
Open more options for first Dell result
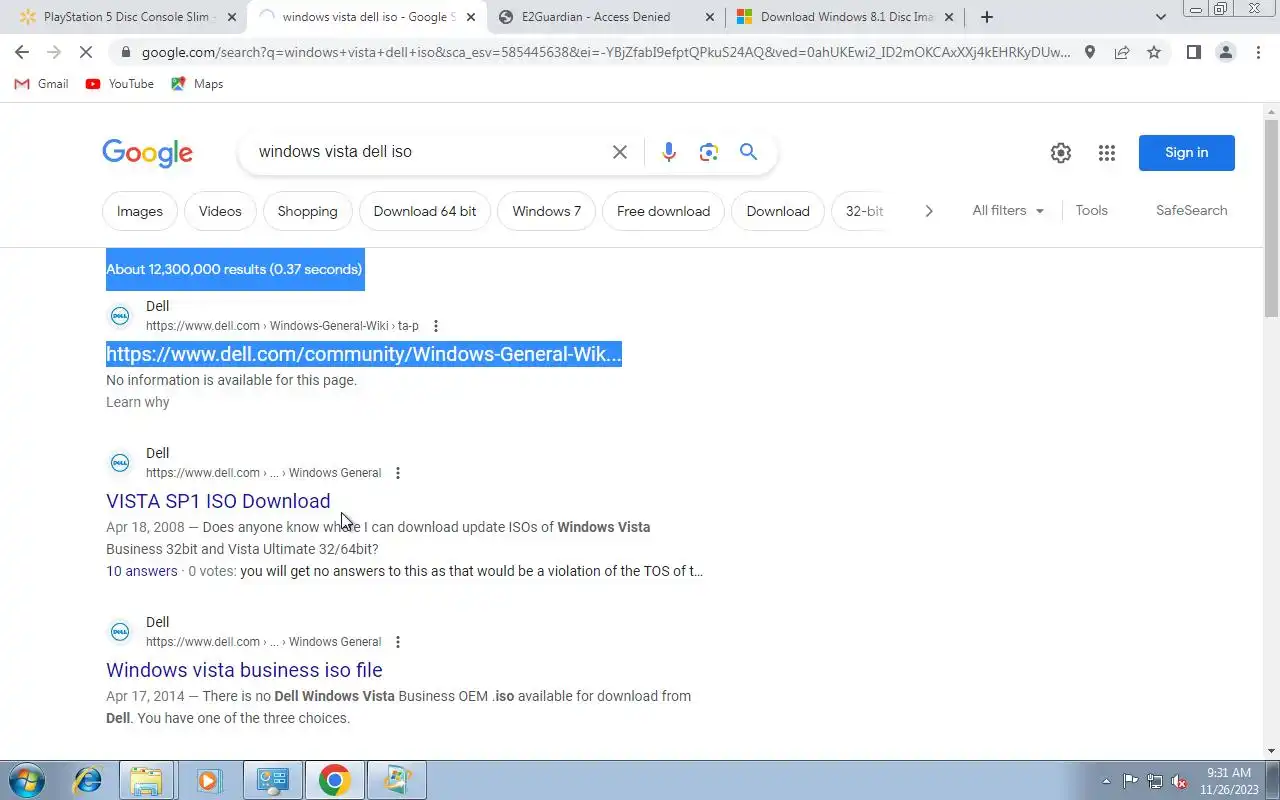point(435,326)
